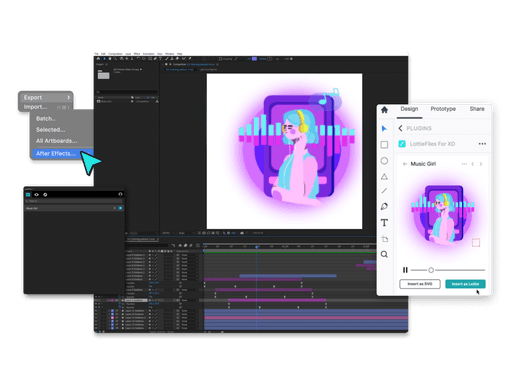
Task: Click Insert as SVG button
Action: click(420, 284)
